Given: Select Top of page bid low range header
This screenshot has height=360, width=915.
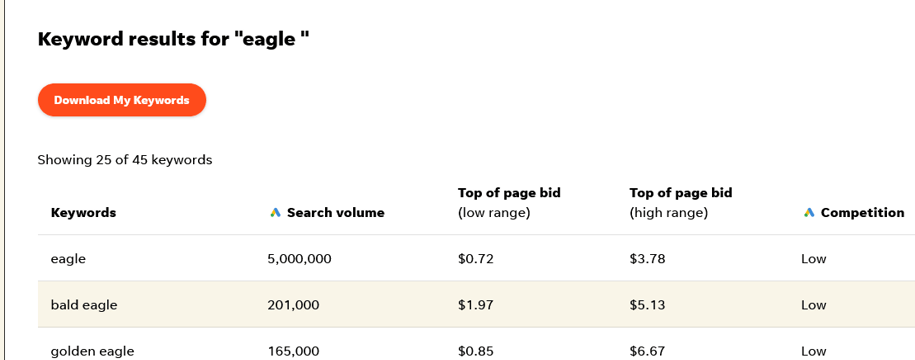Looking at the screenshot, I should click(x=509, y=202).
